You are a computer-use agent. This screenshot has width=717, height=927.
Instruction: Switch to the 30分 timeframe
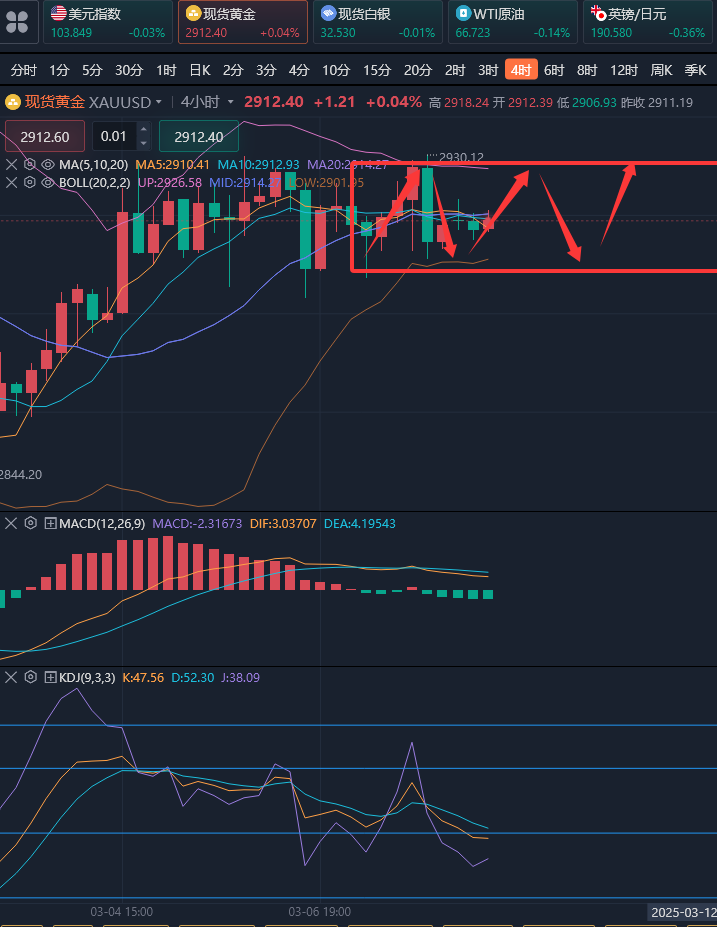pos(129,70)
